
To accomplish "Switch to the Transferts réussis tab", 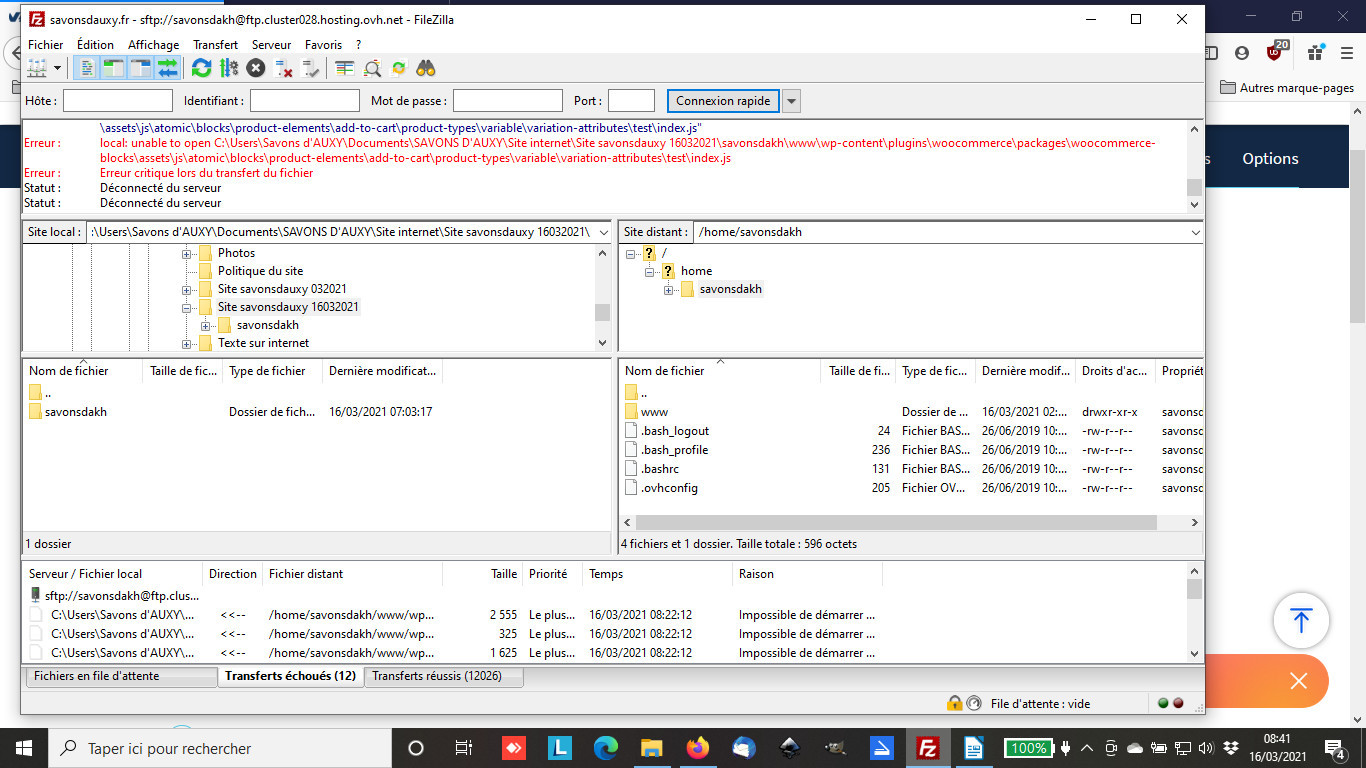I will coord(443,676).
